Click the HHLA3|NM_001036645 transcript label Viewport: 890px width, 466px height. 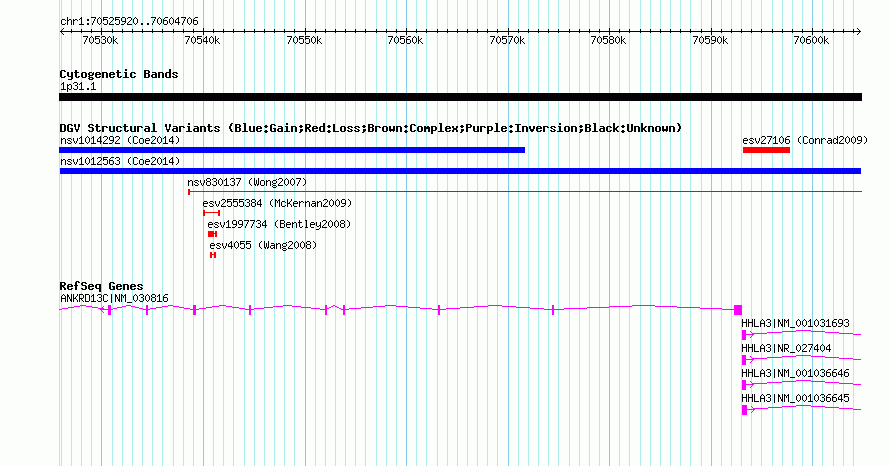click(x=795, y=398)
